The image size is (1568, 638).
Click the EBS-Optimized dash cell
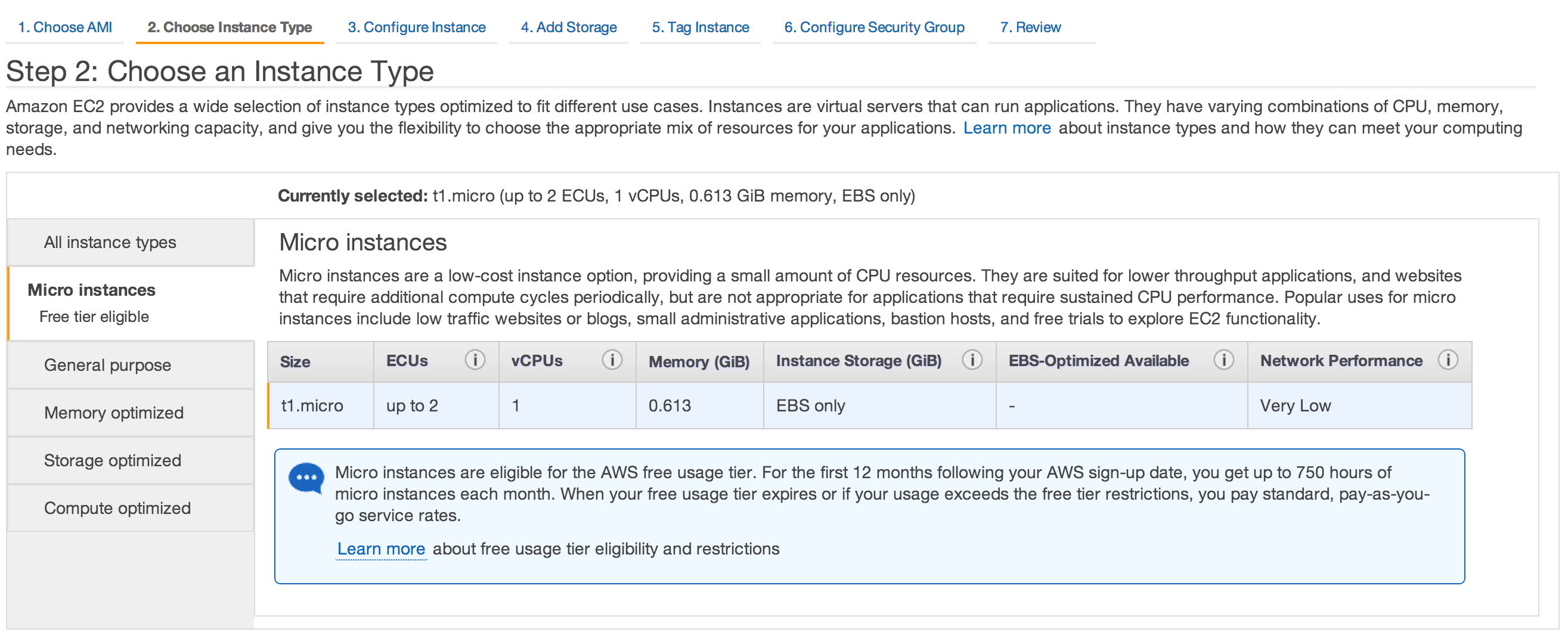tap(1122, 405)
